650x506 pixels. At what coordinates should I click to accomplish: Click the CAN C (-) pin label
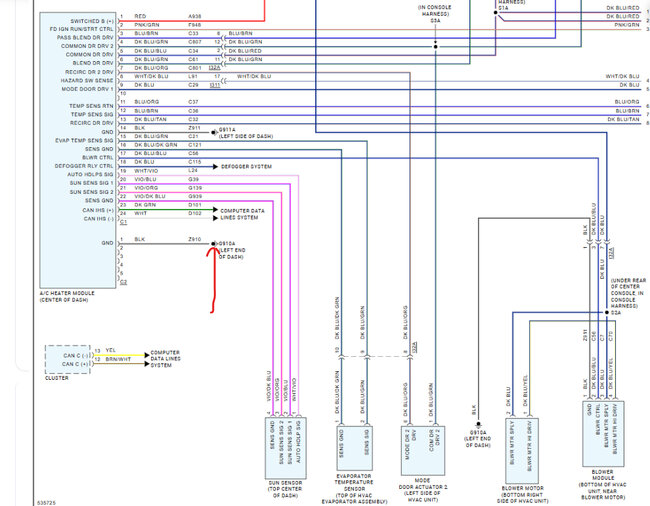coord(76,356)
